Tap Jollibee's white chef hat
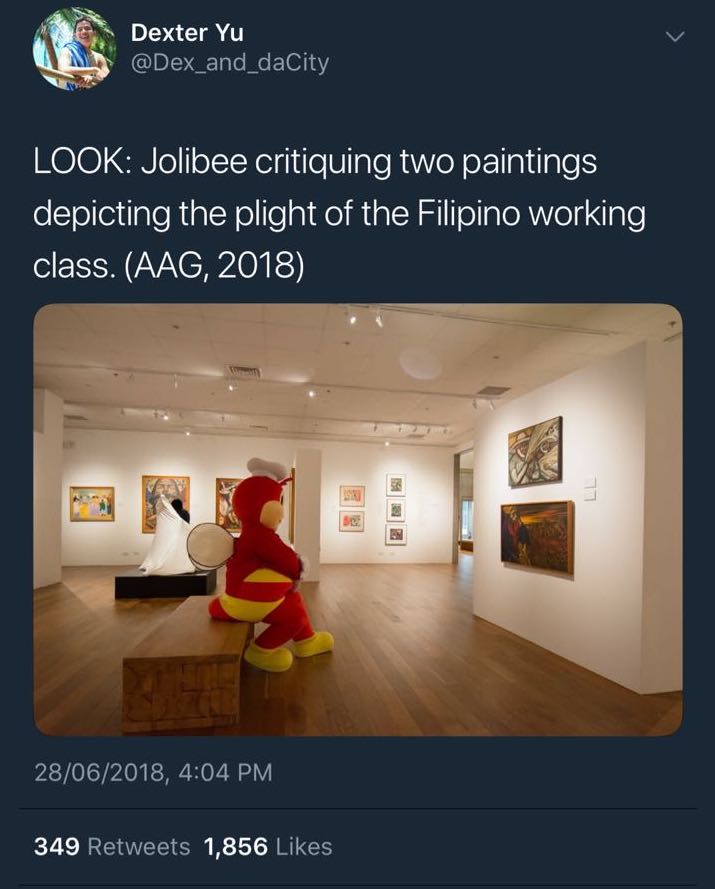The height and width of the screenshot is (889, 715). coord(268,468)
